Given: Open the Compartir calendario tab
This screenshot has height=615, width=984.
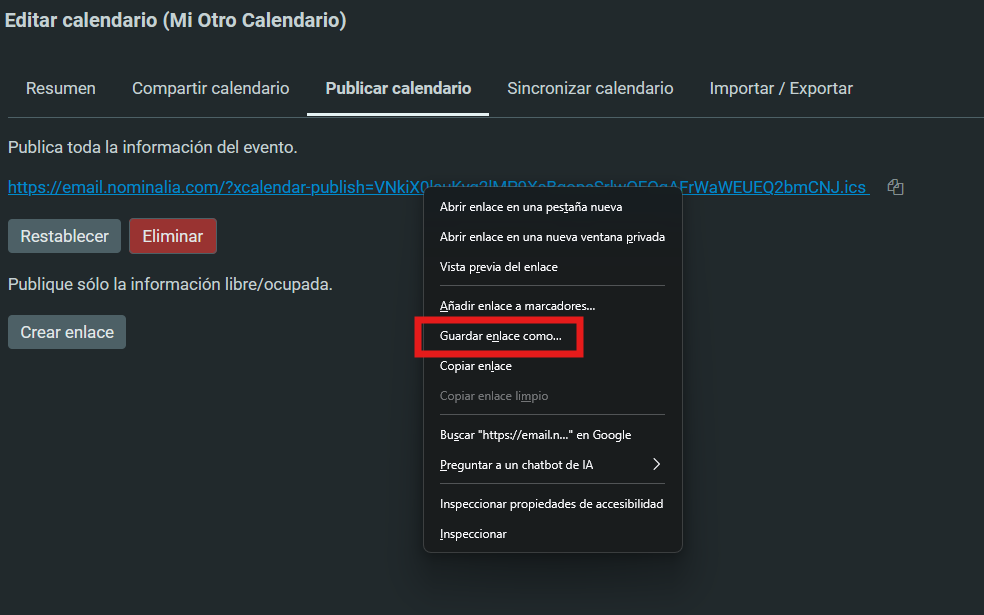Looking at the screenshot, I should (211, 88).
